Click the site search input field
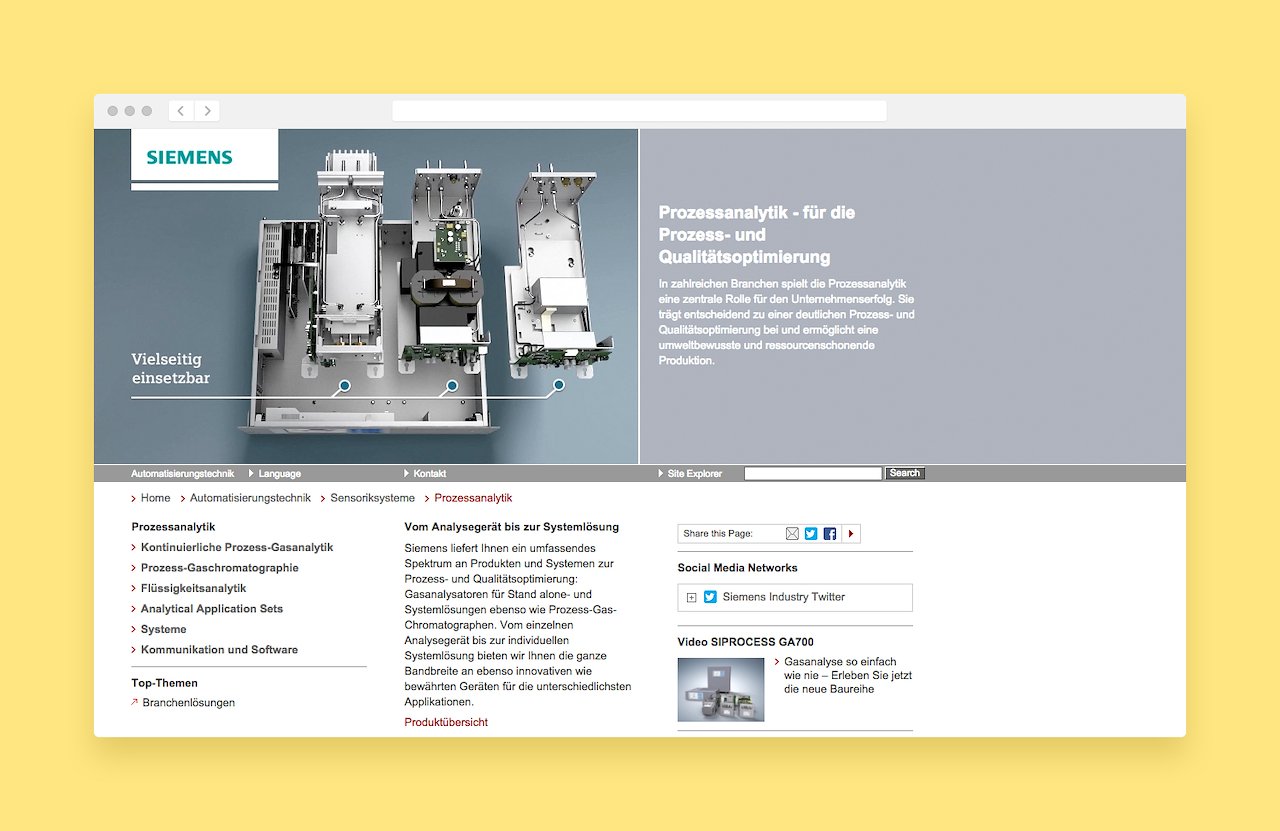Screen dimensions: 1280x831 tap(813, 474)
